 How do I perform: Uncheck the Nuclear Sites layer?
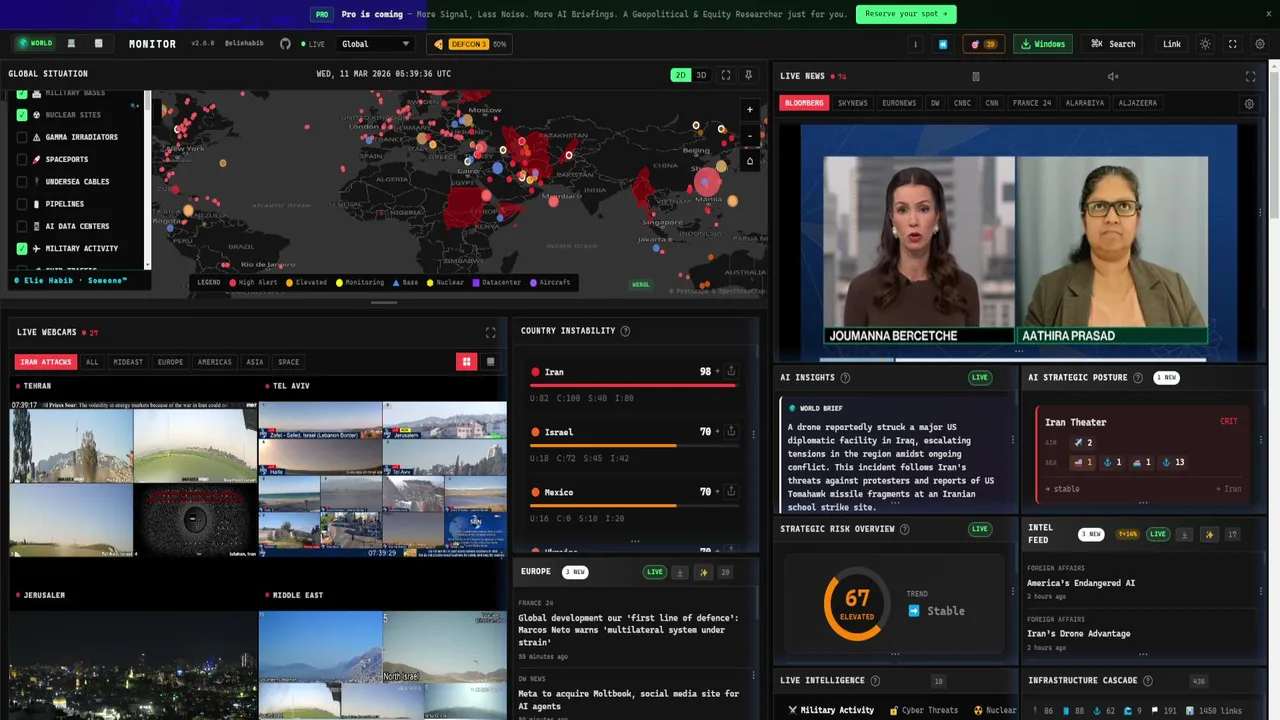(22, 115)
